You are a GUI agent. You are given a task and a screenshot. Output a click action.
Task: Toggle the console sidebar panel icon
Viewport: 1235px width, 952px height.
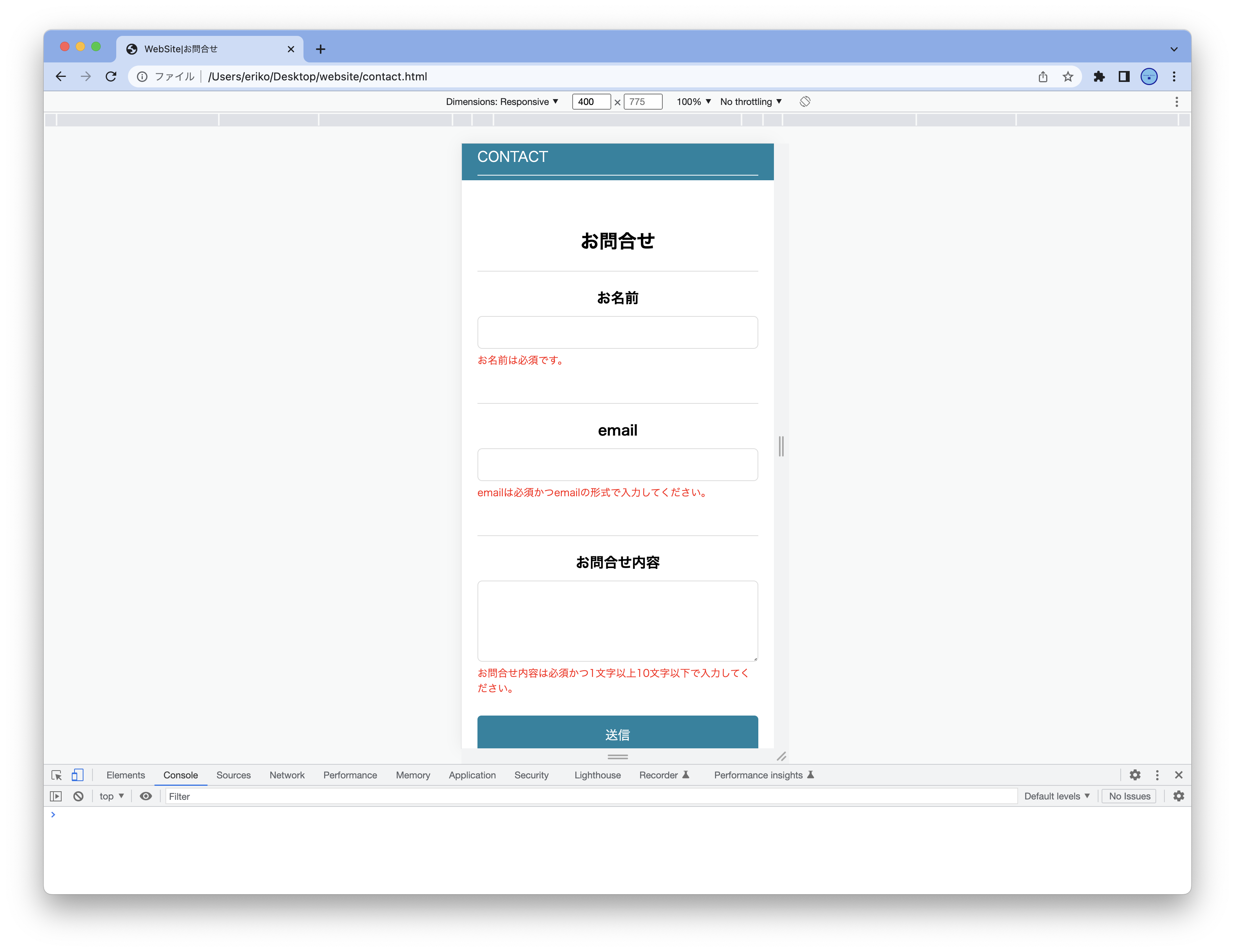tap(56, 796)
